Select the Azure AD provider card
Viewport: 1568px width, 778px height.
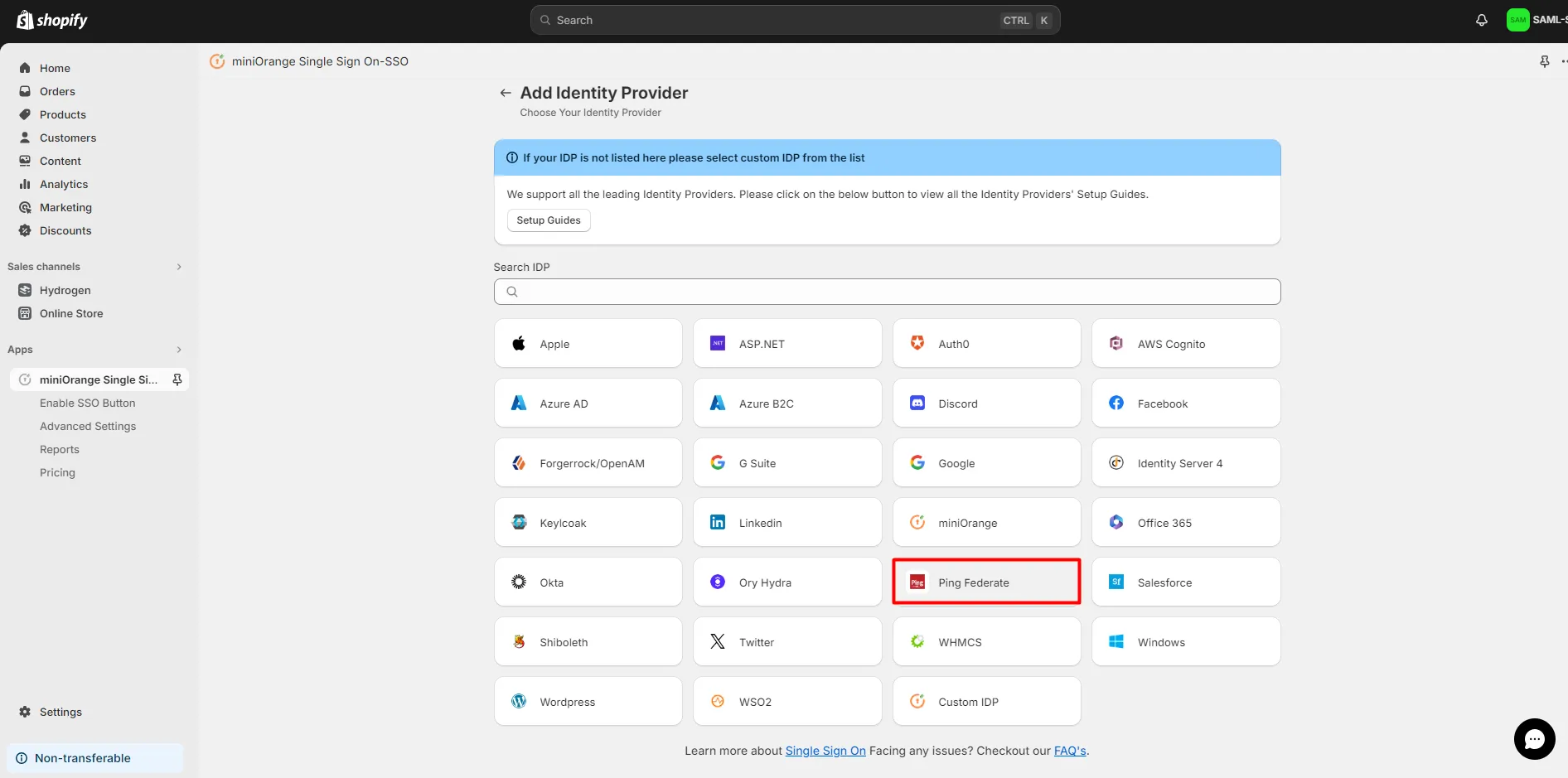click(x=588, y=403)
